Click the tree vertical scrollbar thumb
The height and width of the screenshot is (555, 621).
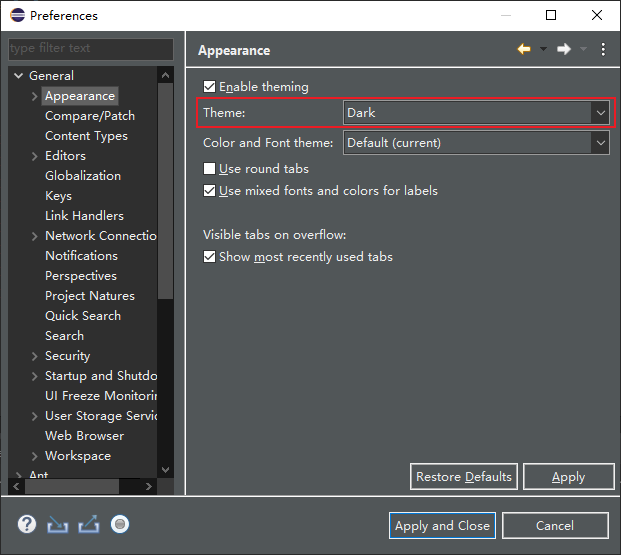166,191
